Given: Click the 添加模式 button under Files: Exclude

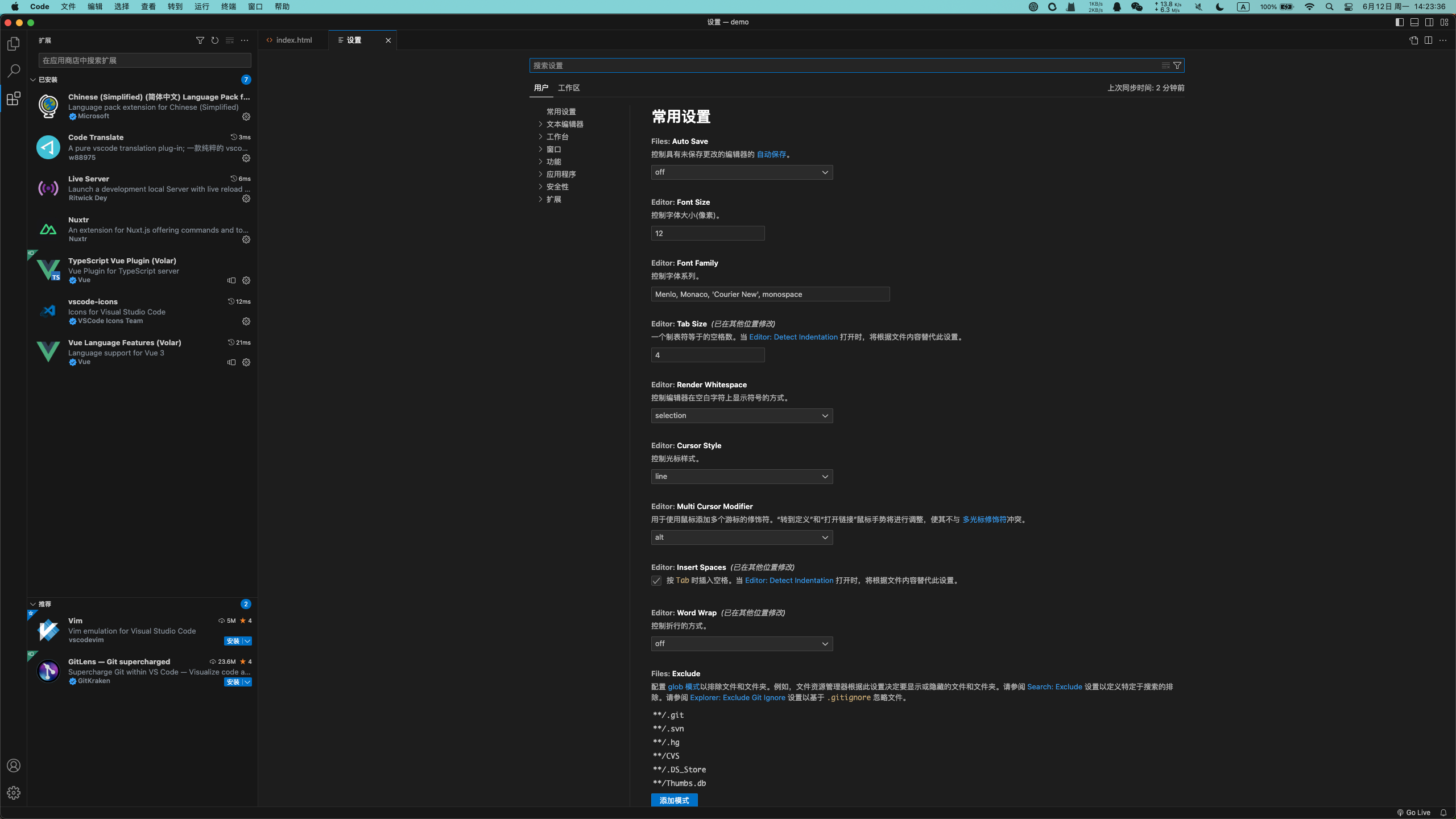Looking at the screenshot, I should [673, 800].
